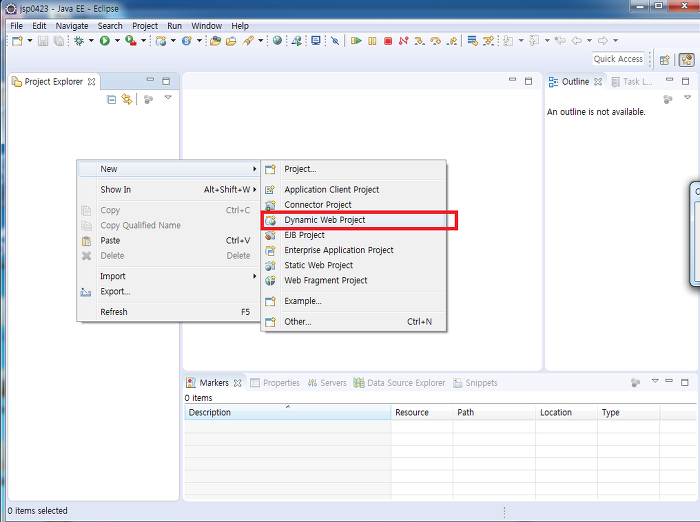Select Dynamic Web Project from submenu

(354, 220)
